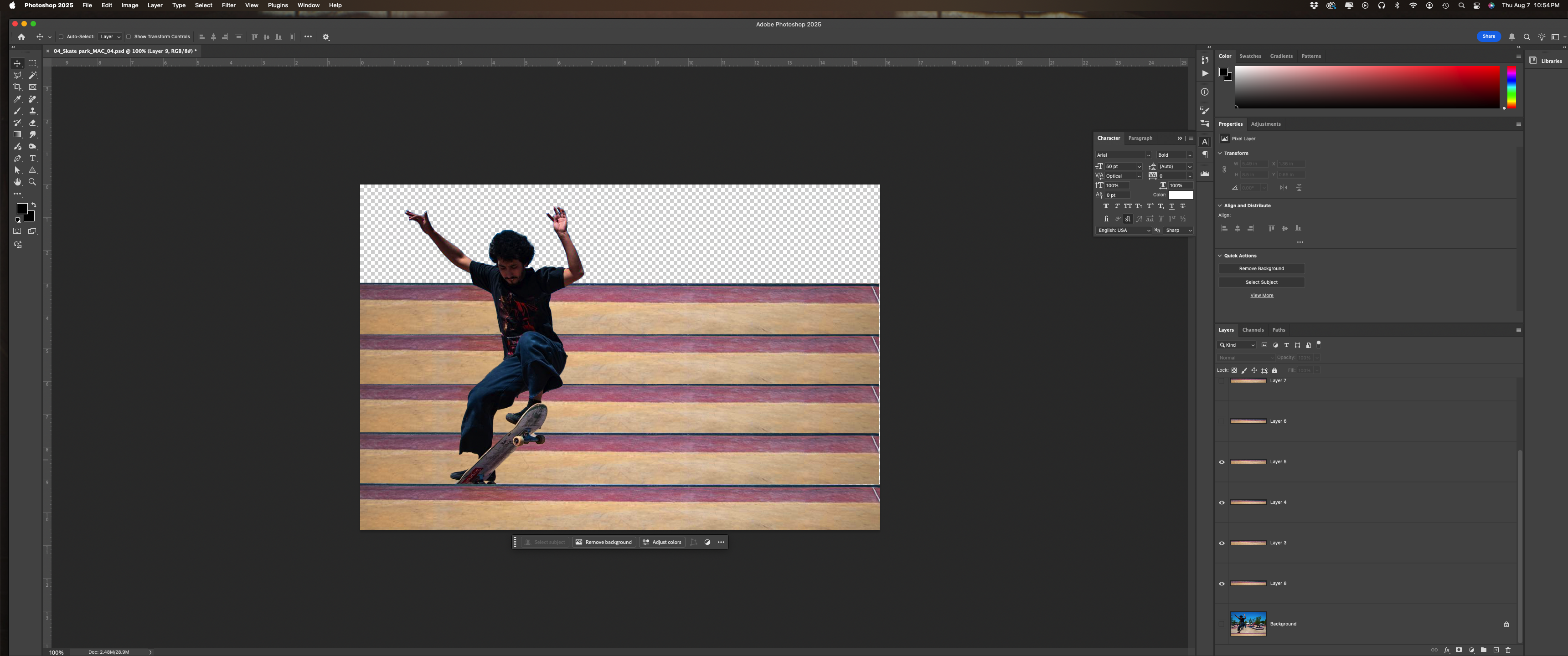The height and width of the screenshot is (656, 1568).
Task: Click the swap foreground/background colors arrow
Action: 33,205
